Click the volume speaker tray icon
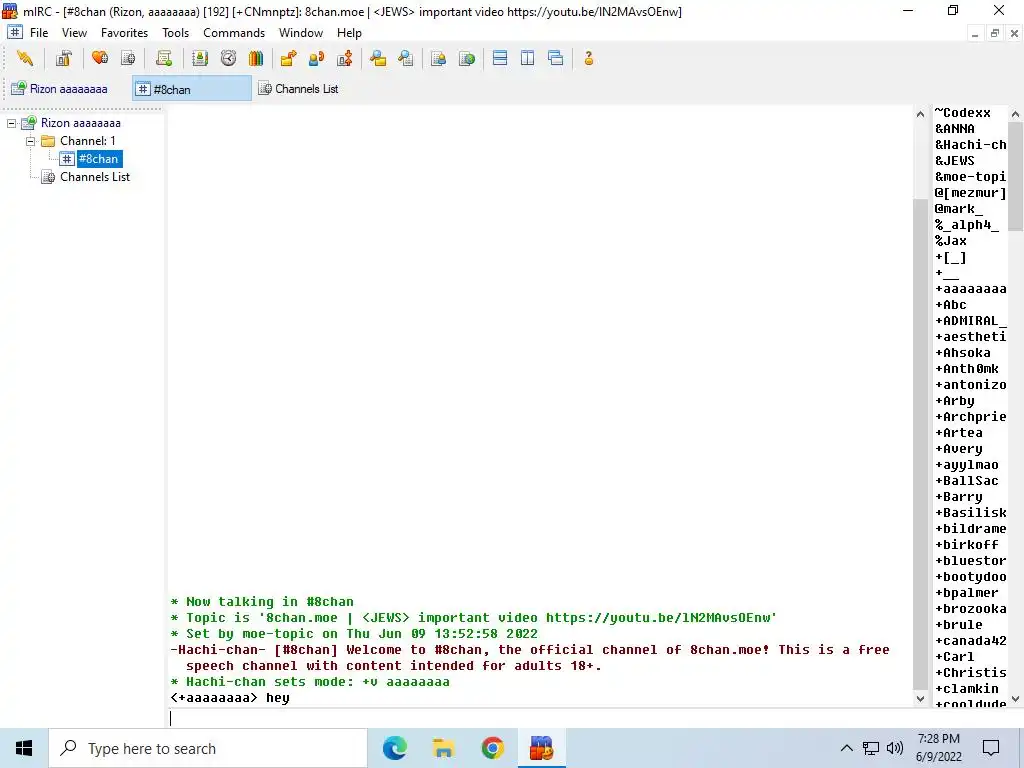The width and height of the screenshot is (1024, 768). (x=895, y=748)
